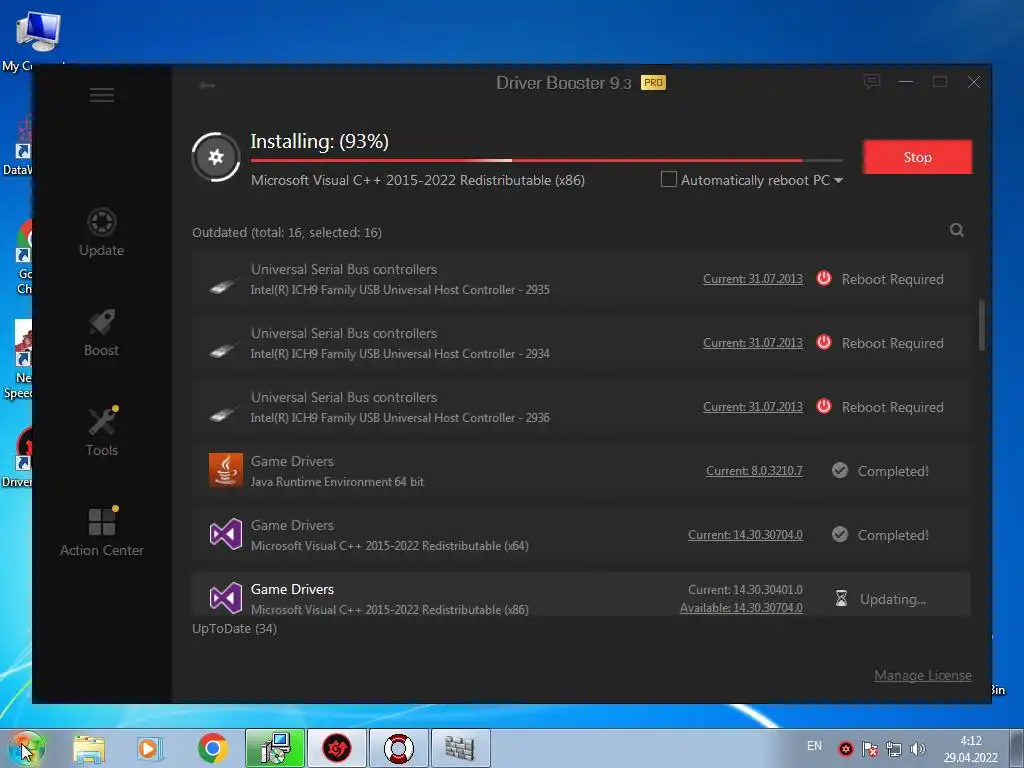1024x768 pixels.
Task: Expand the UpToDate (34) section
Action: click(x=234, y=629)
